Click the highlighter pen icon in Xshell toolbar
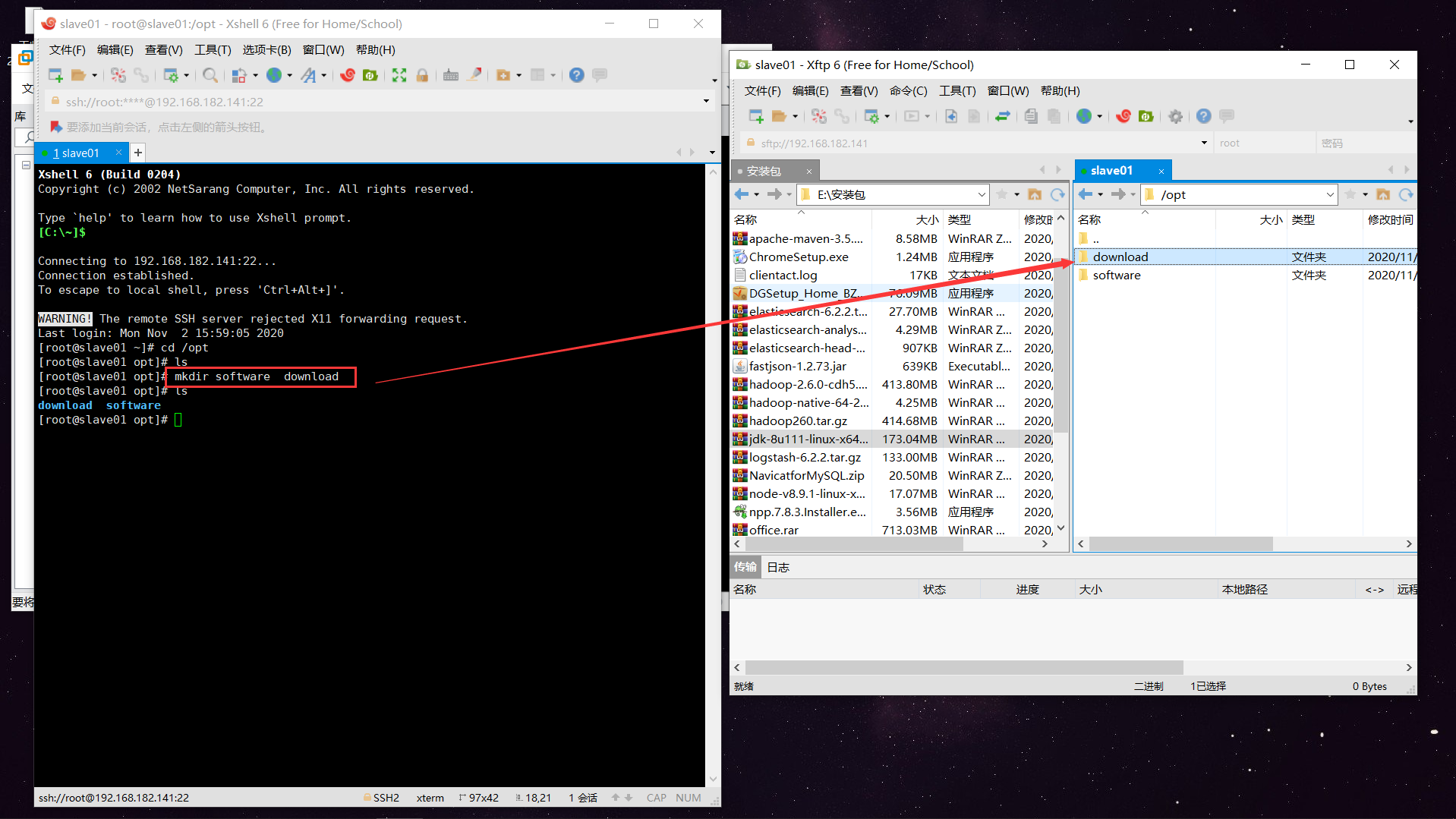This screenshot has width=1456, height=819. point(474,75)
